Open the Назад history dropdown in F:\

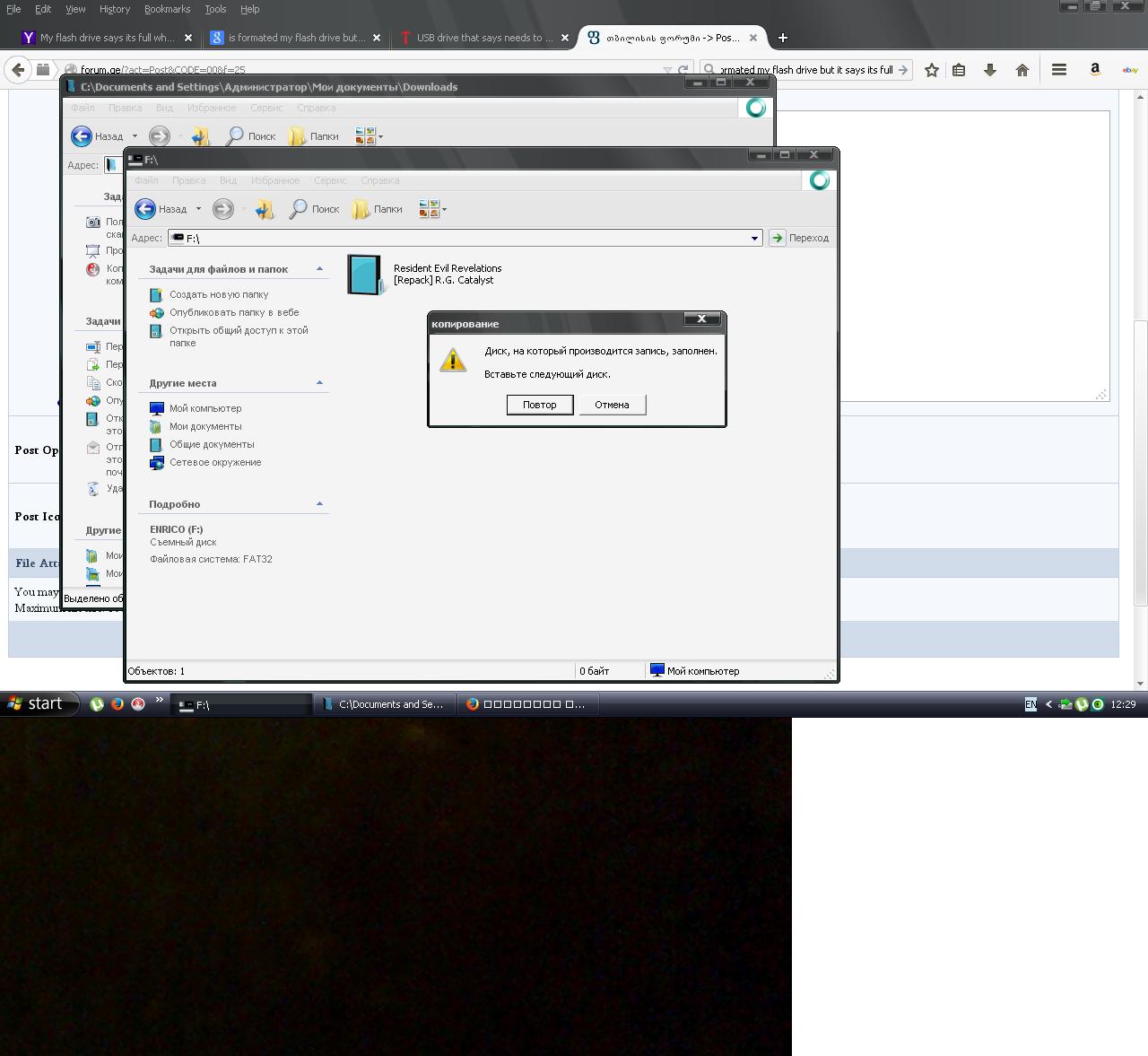pyautogui.click(x=198, y=209)
